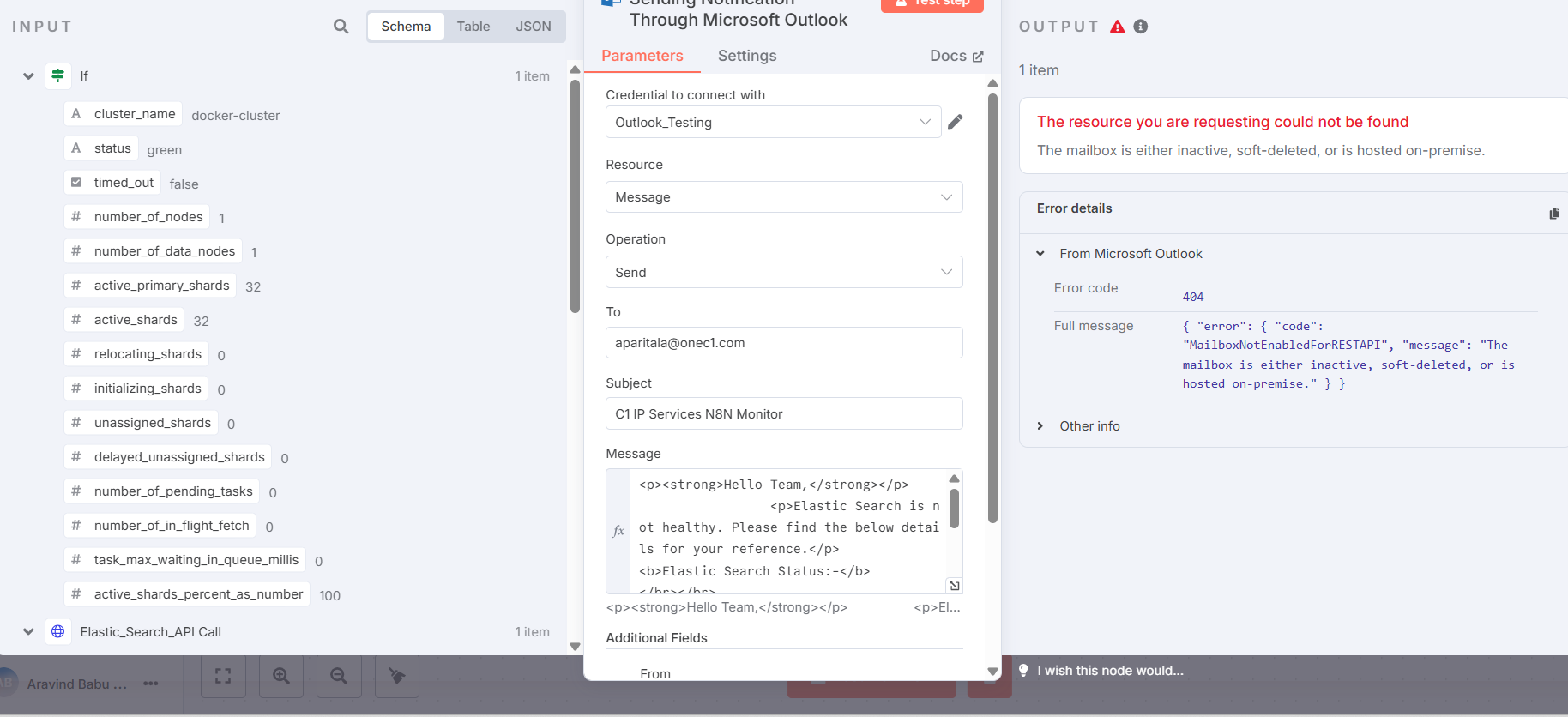This screenshot has width=1568, height=717.
Task: Expand the Message field editor icon
Action: point(953,585)
